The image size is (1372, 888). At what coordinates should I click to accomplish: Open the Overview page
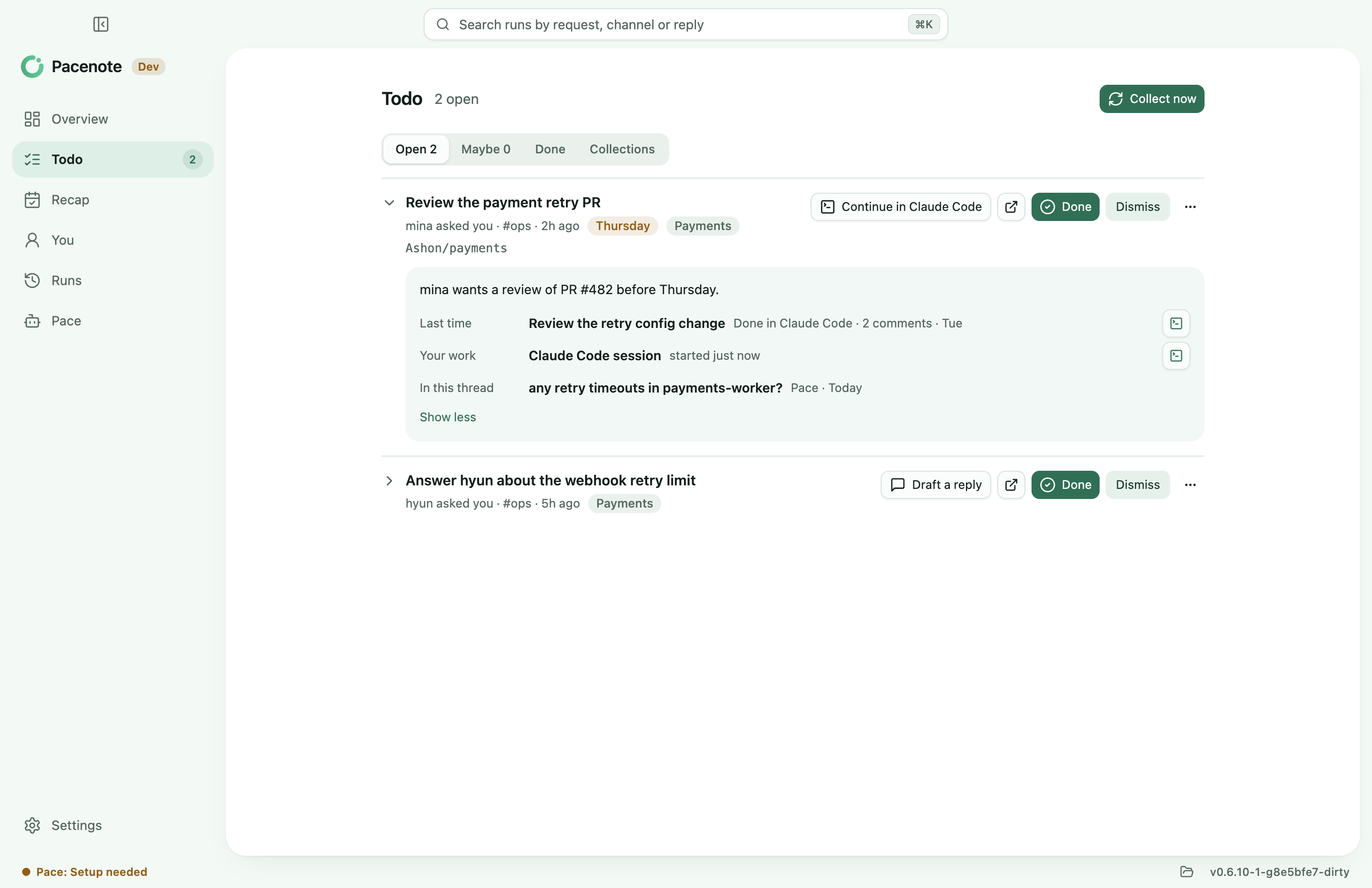click(x=113, y=119)
